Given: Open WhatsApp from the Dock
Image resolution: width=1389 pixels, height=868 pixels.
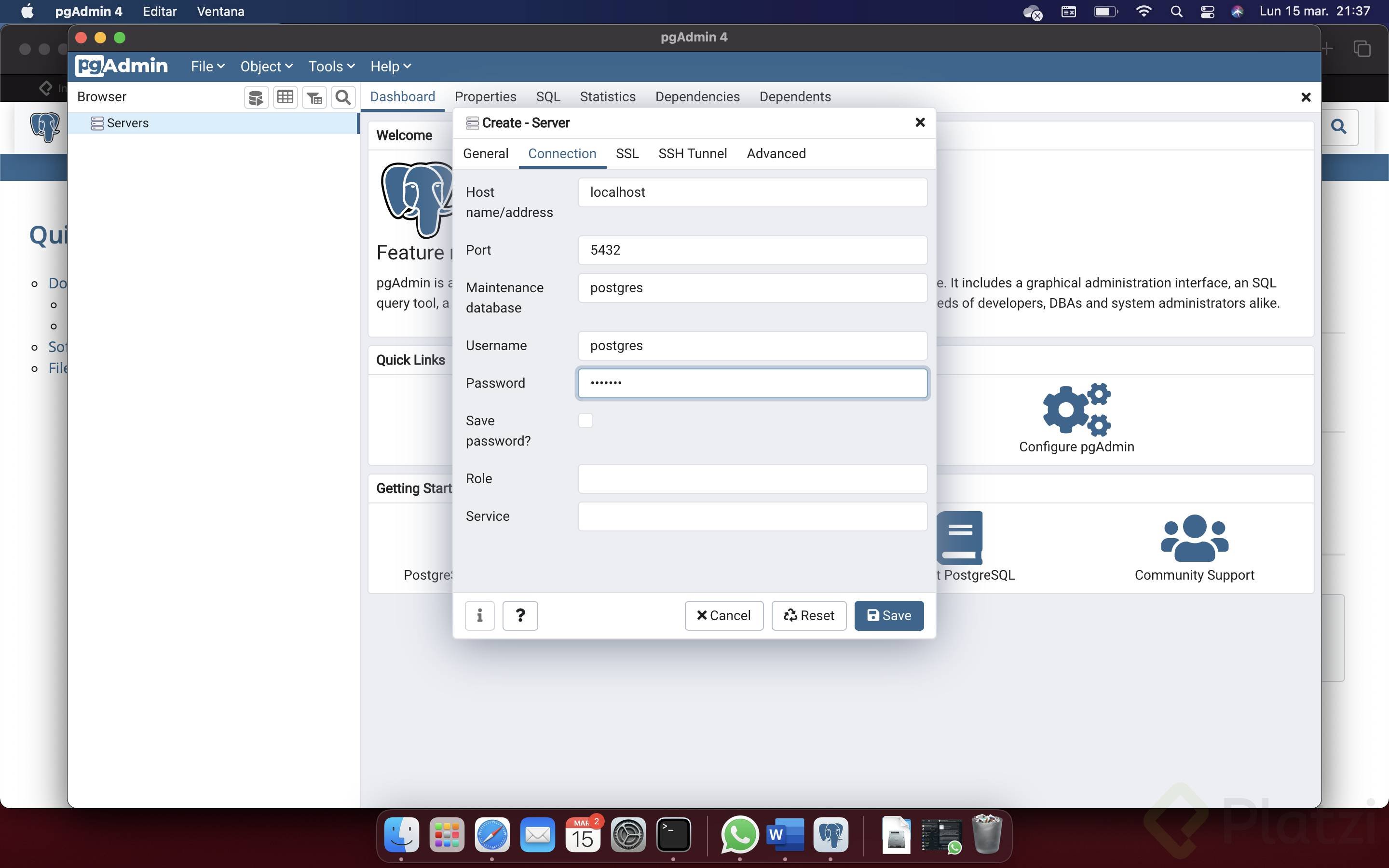Looking at the screenshot, I should coord(740,834).
